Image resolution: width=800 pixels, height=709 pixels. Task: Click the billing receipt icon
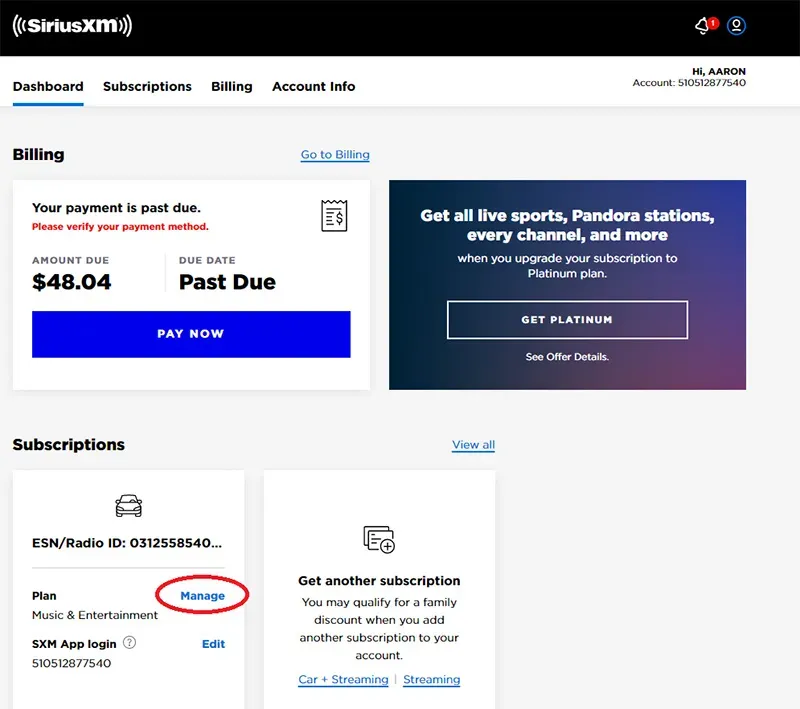334,215
